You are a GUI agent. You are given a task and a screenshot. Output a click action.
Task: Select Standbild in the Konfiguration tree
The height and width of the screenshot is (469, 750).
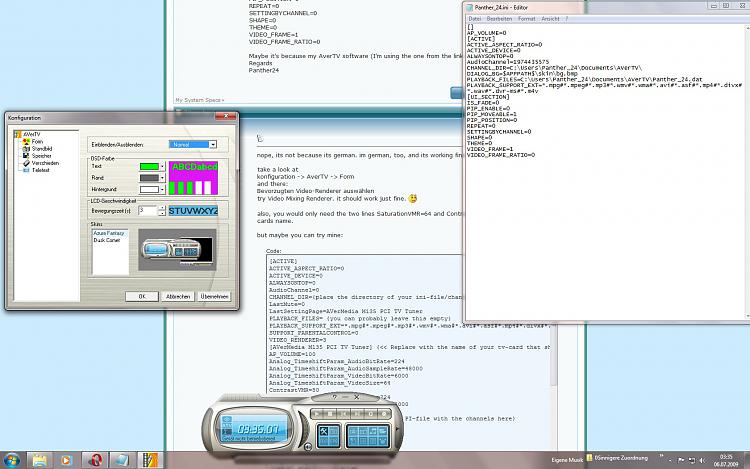[x=42, y=149]
